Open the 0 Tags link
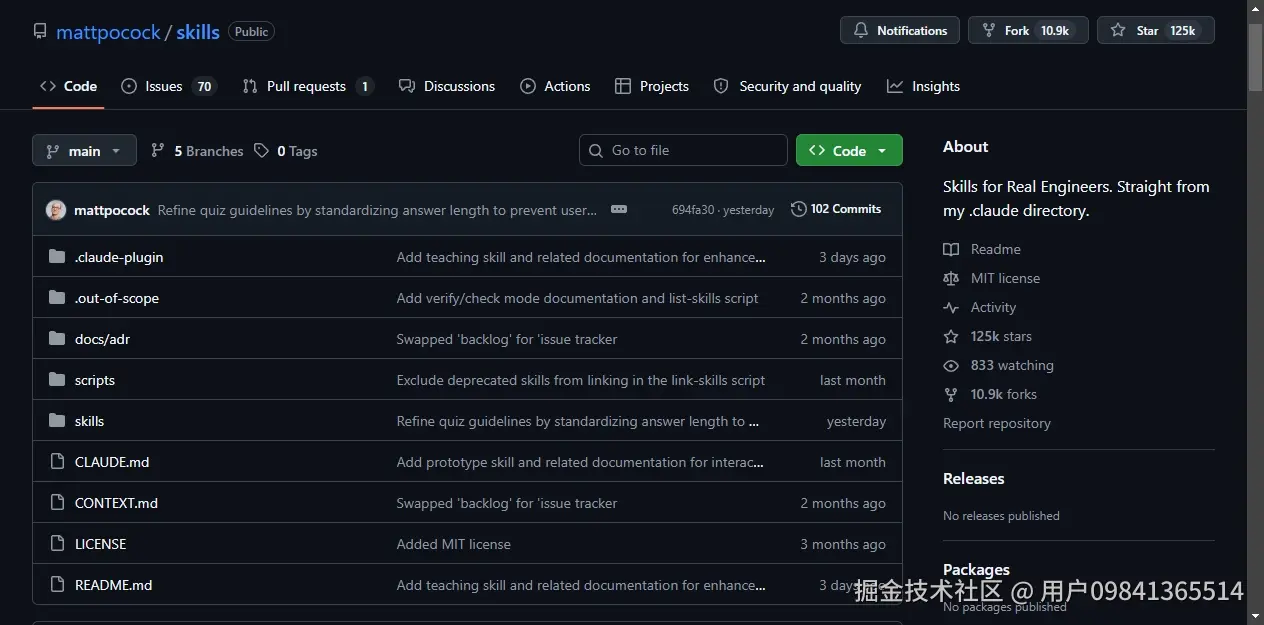Screen dimensions: 1264x625 [x=286, y=151]
